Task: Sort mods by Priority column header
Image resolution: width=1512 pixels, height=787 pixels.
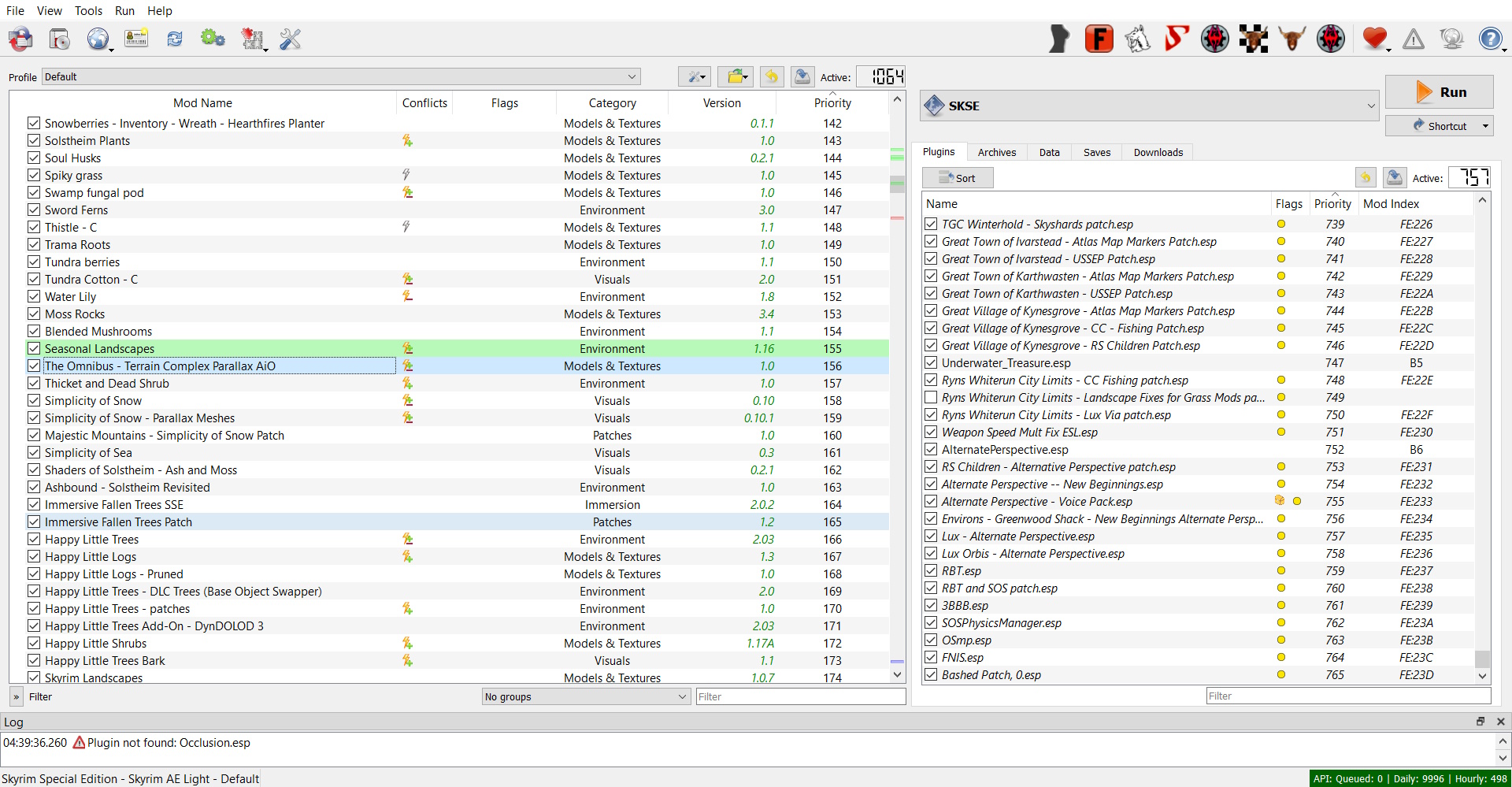Action: (x=833, y=102)
